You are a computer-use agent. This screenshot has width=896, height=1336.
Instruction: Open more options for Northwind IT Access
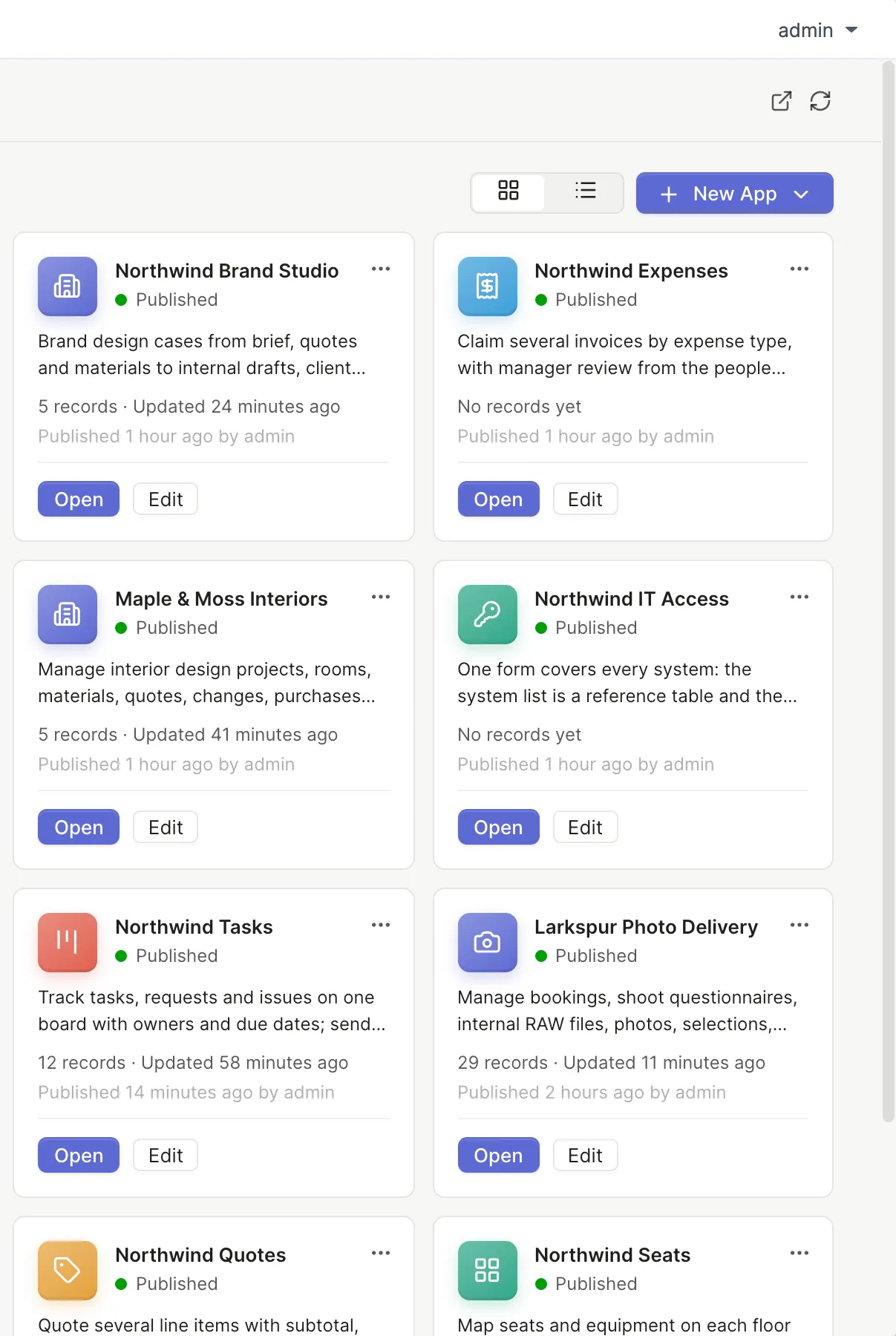[x=799, y=597]
